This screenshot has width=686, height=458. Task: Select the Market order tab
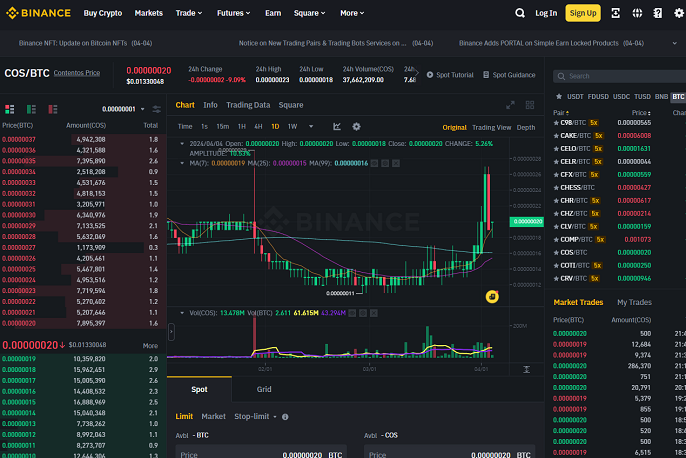tap(214, 416)
